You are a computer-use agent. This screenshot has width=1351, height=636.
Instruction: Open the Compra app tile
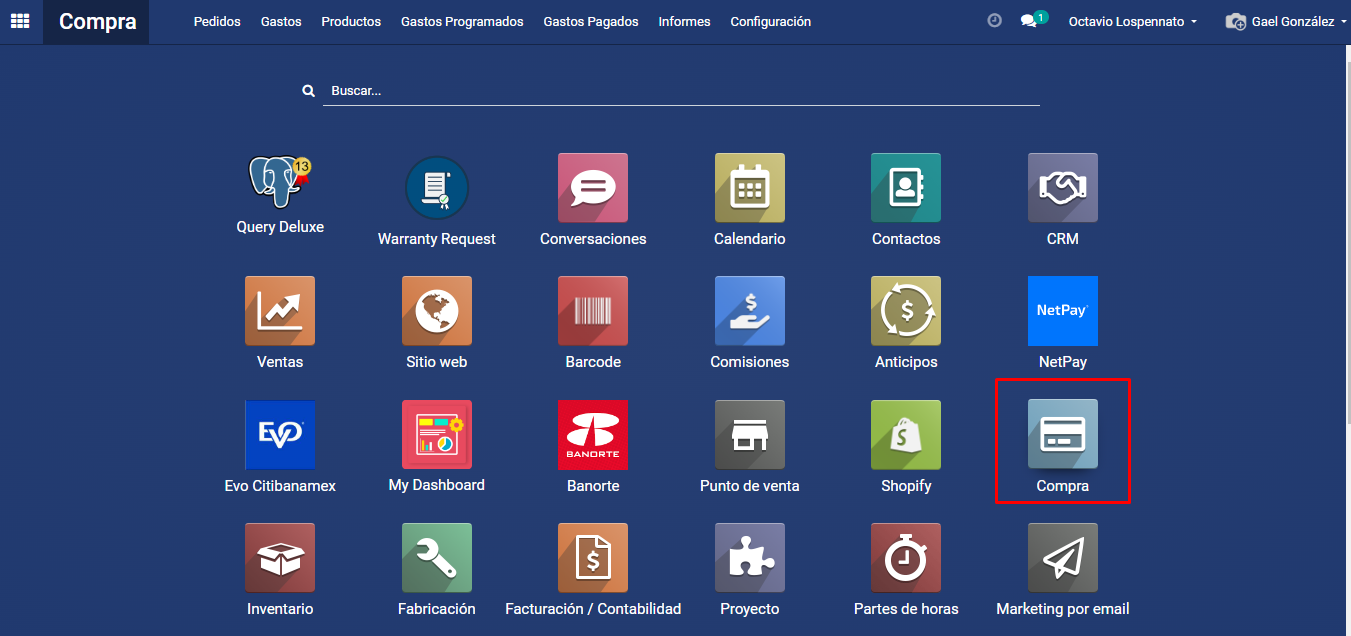point(1063,435)
